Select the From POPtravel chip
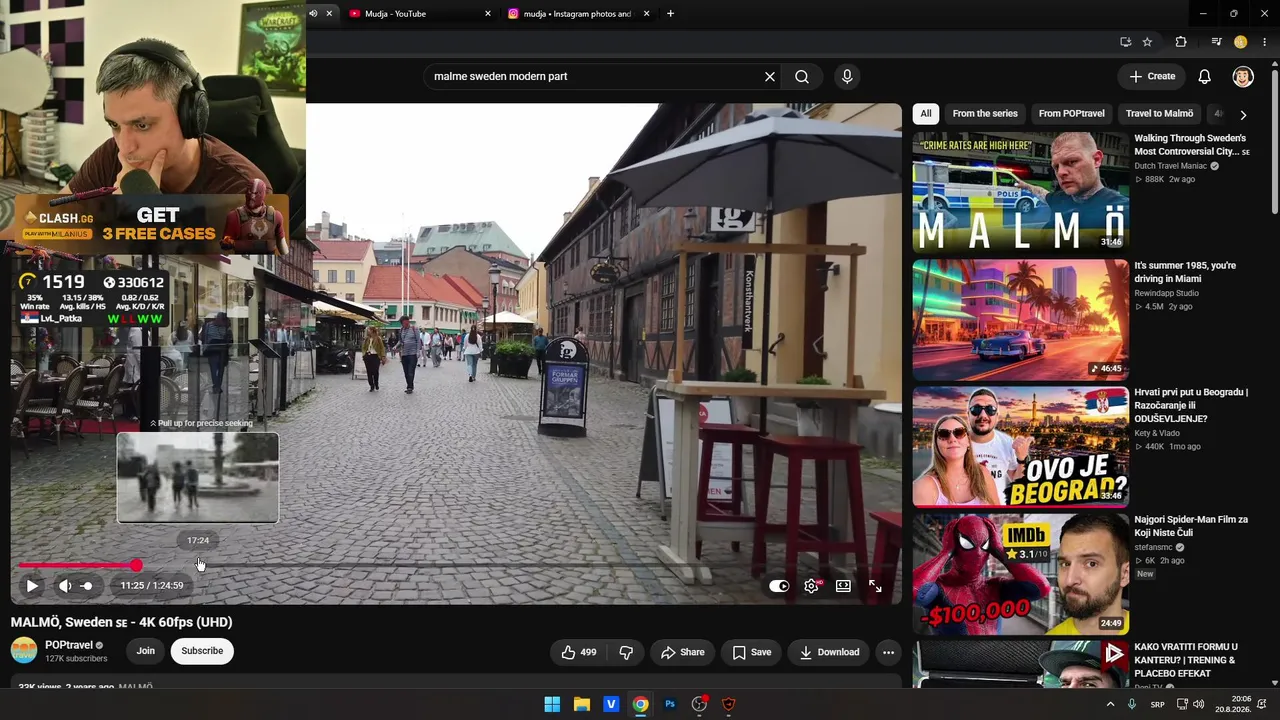 (x=1072, y=114)
